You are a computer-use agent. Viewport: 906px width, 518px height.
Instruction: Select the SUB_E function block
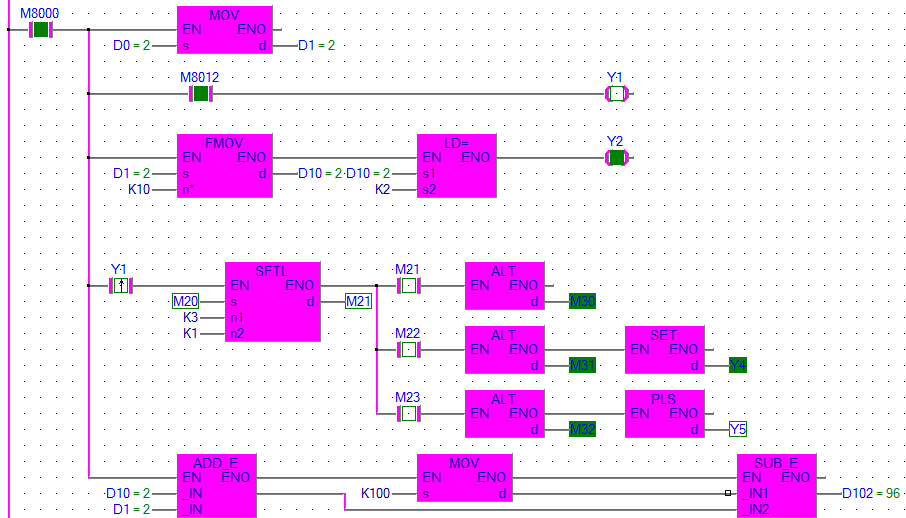coord(776,485)
